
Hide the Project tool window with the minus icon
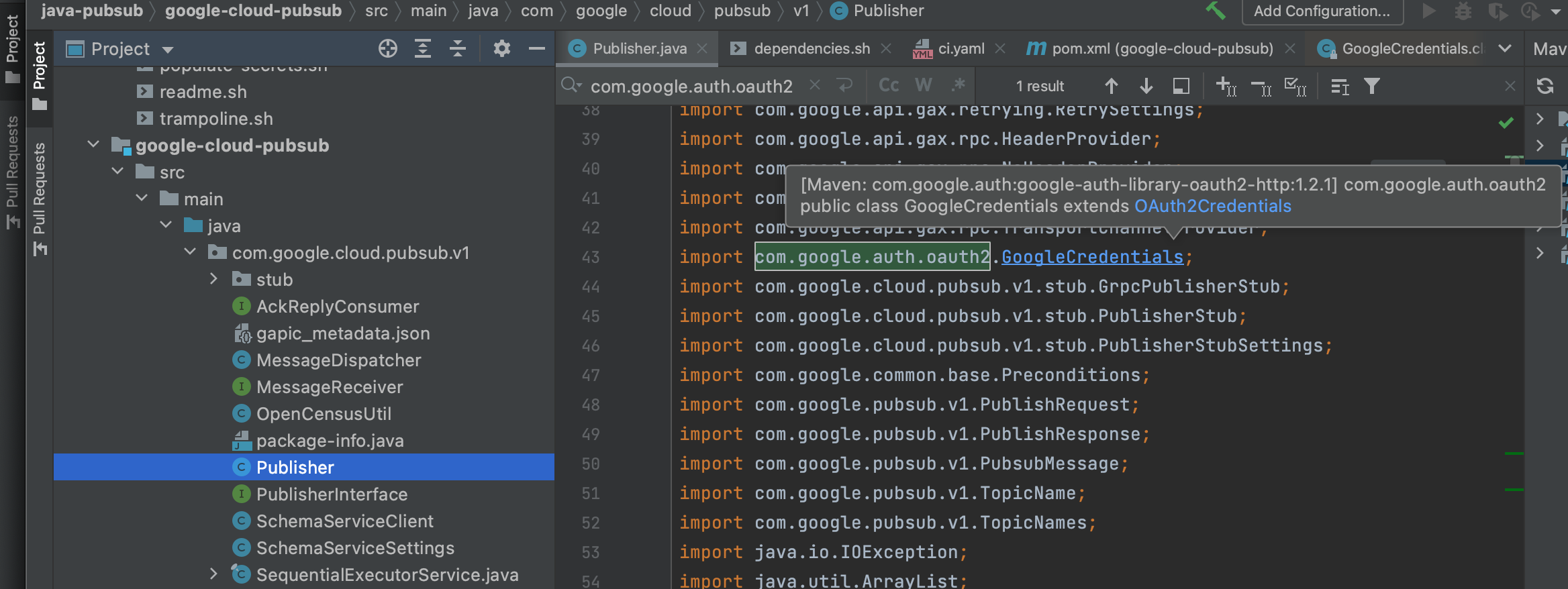tap(537, 48)
